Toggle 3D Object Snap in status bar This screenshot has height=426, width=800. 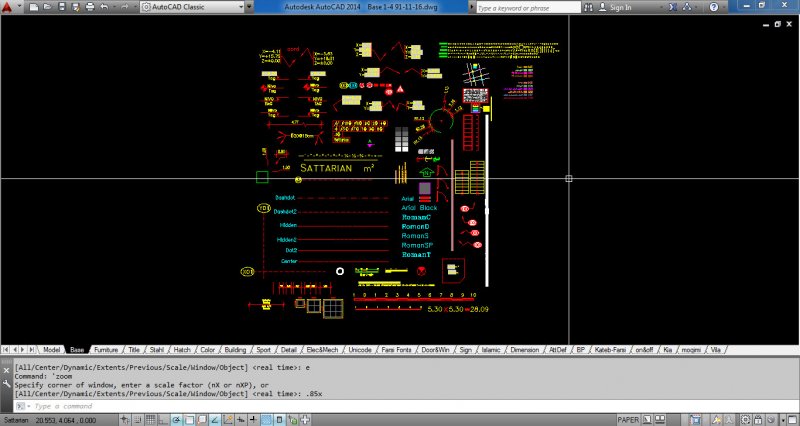(202, 420)
